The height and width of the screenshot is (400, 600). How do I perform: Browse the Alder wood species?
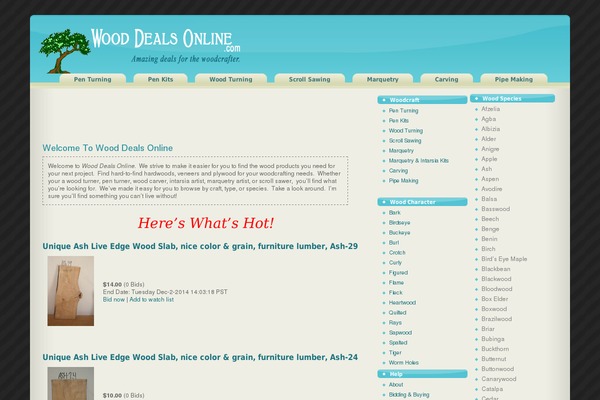pos(489,139)
